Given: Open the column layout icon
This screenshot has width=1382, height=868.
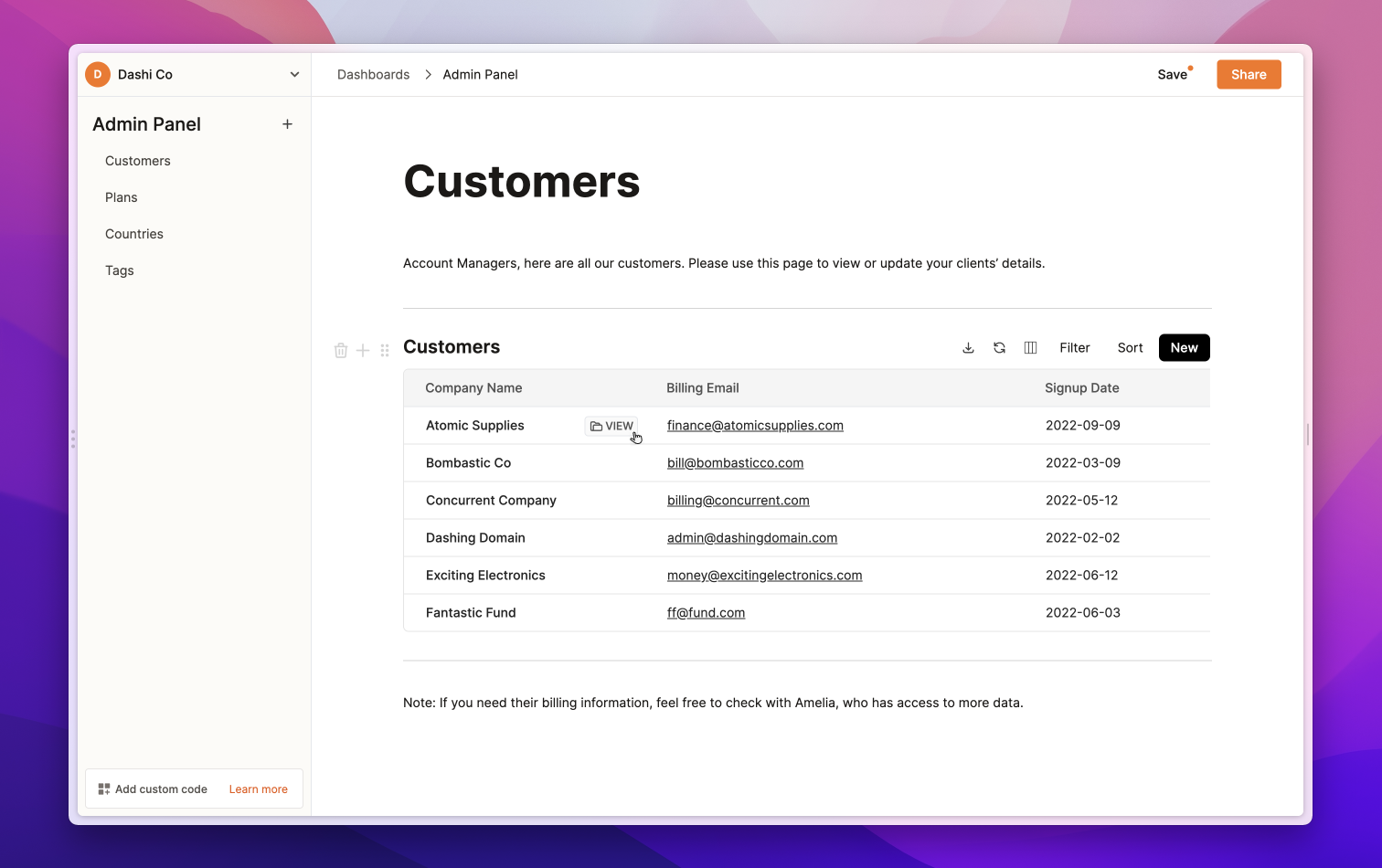Looking at the screenshot, I should tap(1030, 348).
